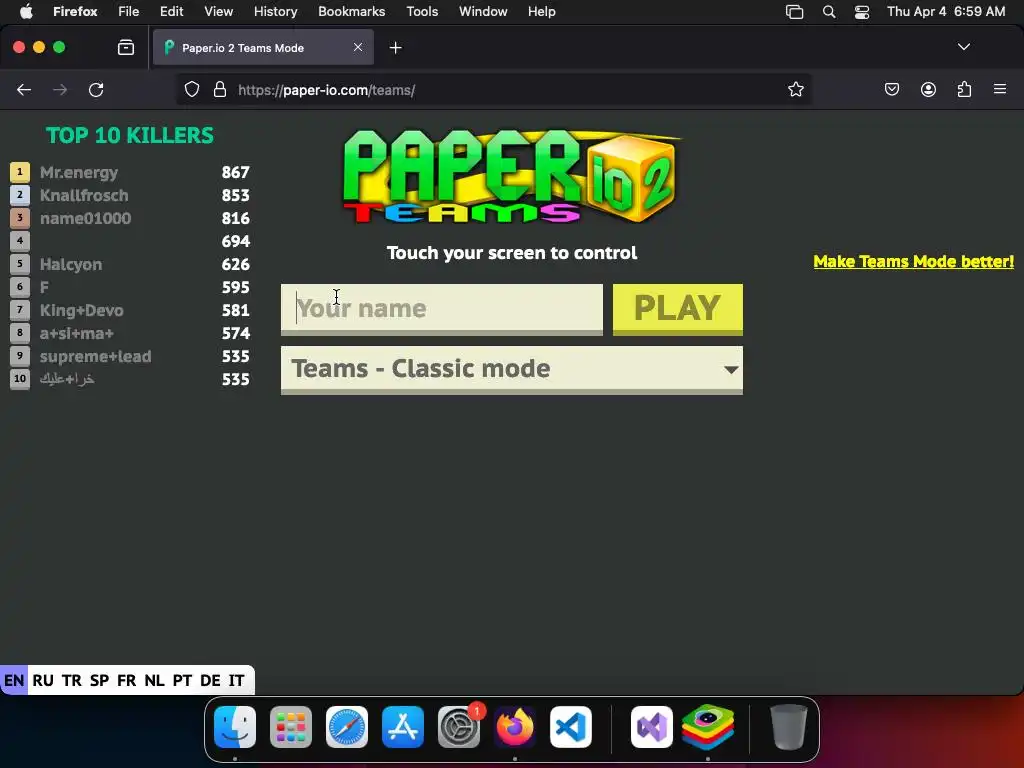Open App Store from the dock

click(403, 727)
